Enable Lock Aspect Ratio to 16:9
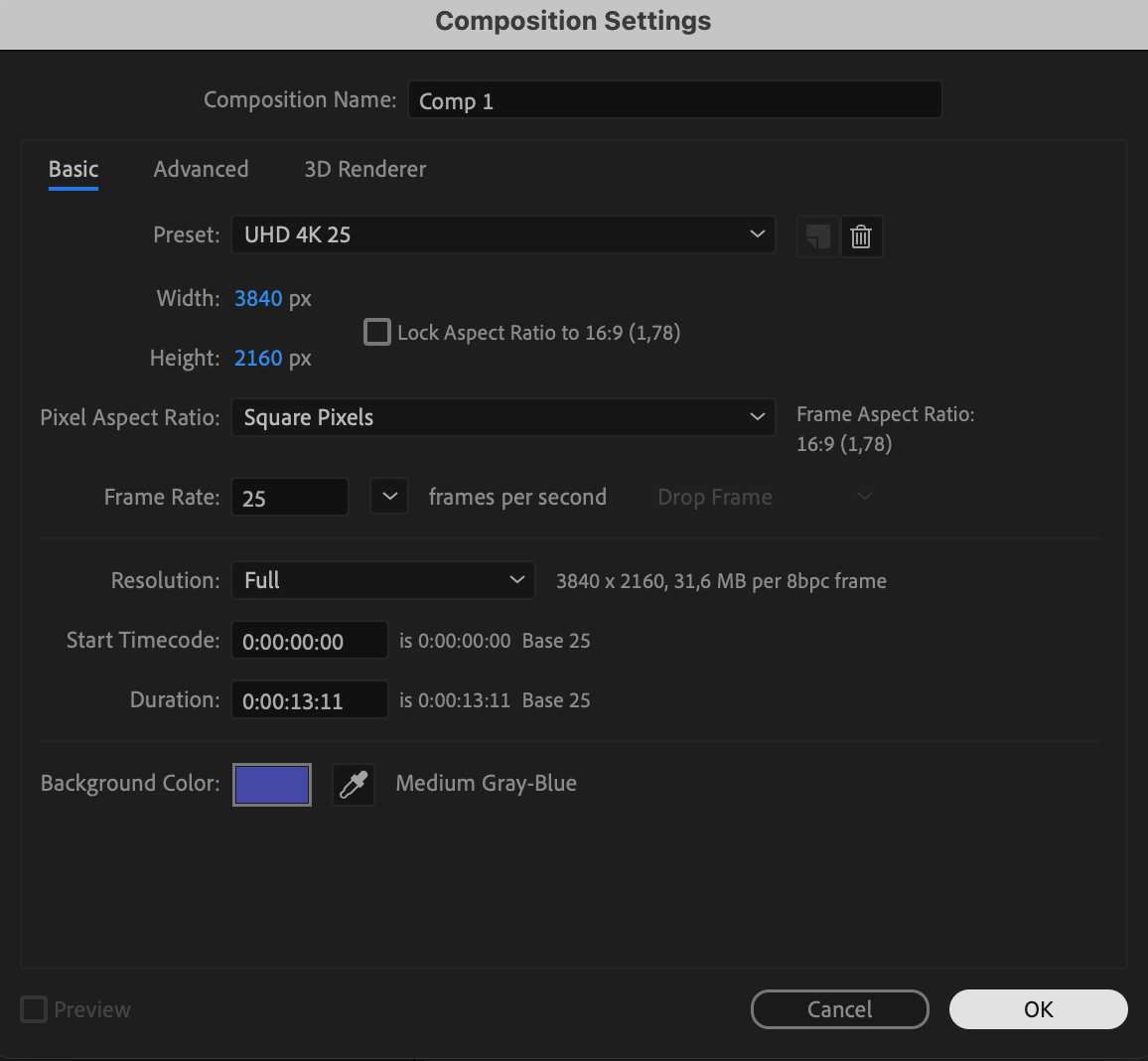 pyautogui.click(x=377, y=332)
